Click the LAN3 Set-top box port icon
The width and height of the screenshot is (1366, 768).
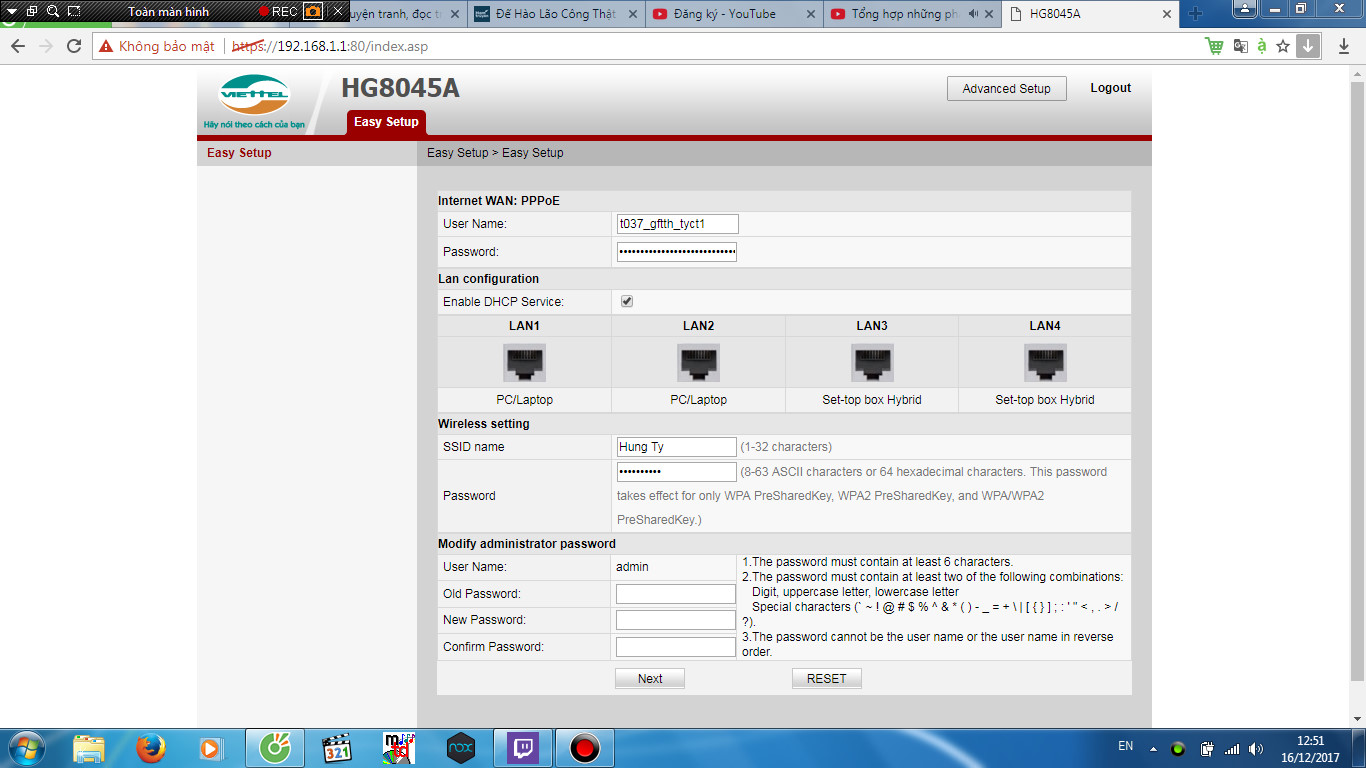click(871, 362)
